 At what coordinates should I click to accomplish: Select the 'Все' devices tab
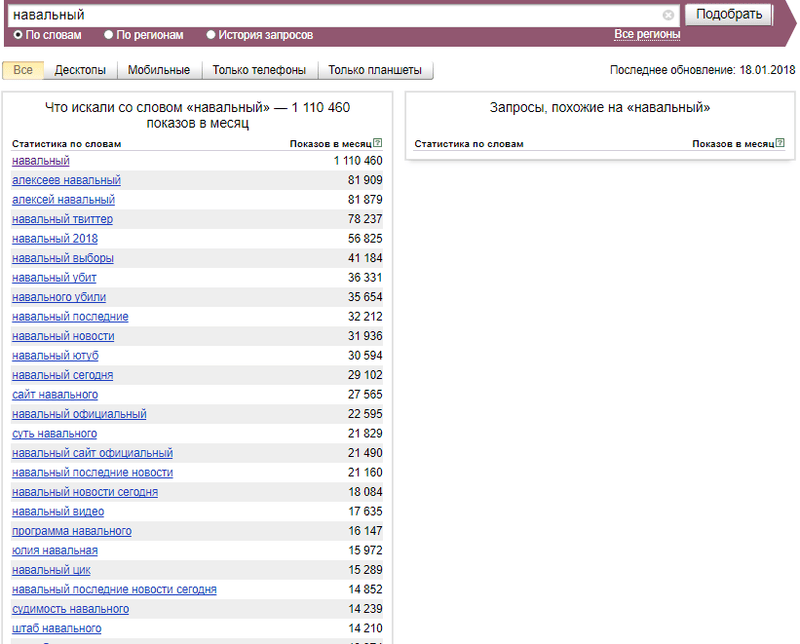[x=23, y=71]
